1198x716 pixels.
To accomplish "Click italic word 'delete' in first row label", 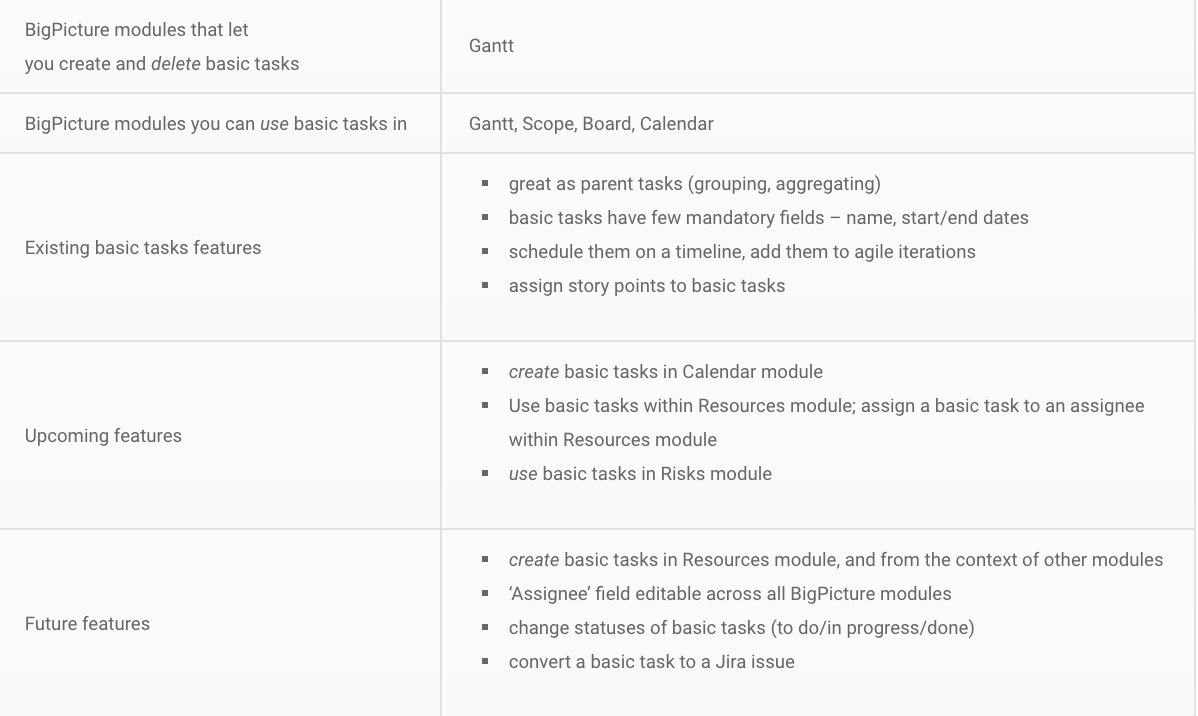I will (176, 63).
